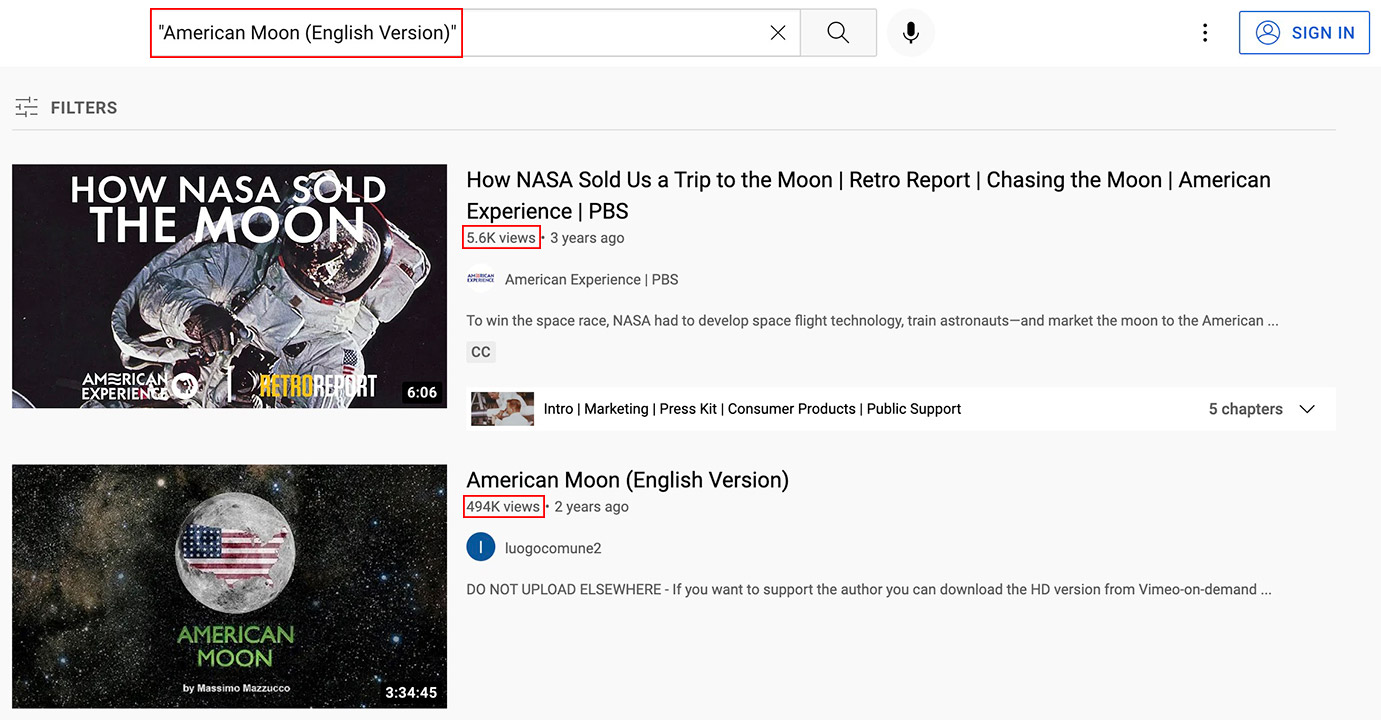Open the search FILTERS options
Screen dimensions: 1381x720
[x=66, y=107]
